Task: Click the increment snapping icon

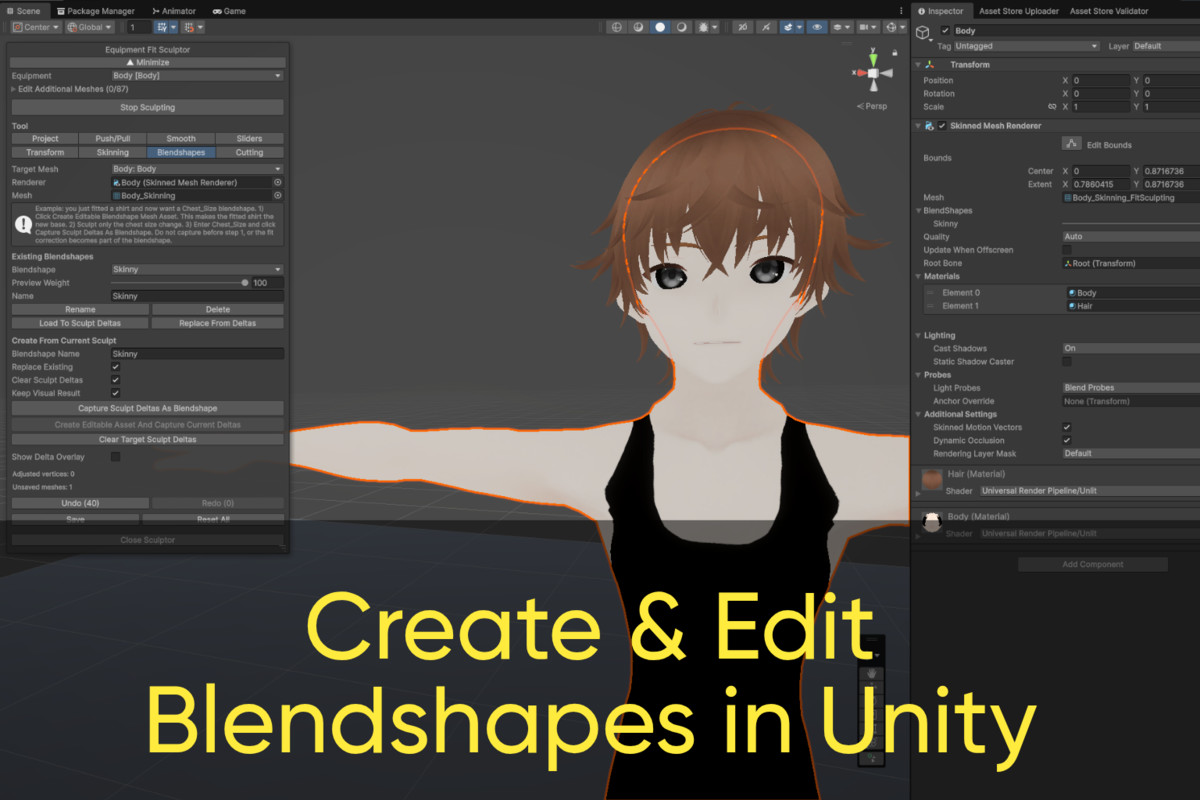Action: 190,27
